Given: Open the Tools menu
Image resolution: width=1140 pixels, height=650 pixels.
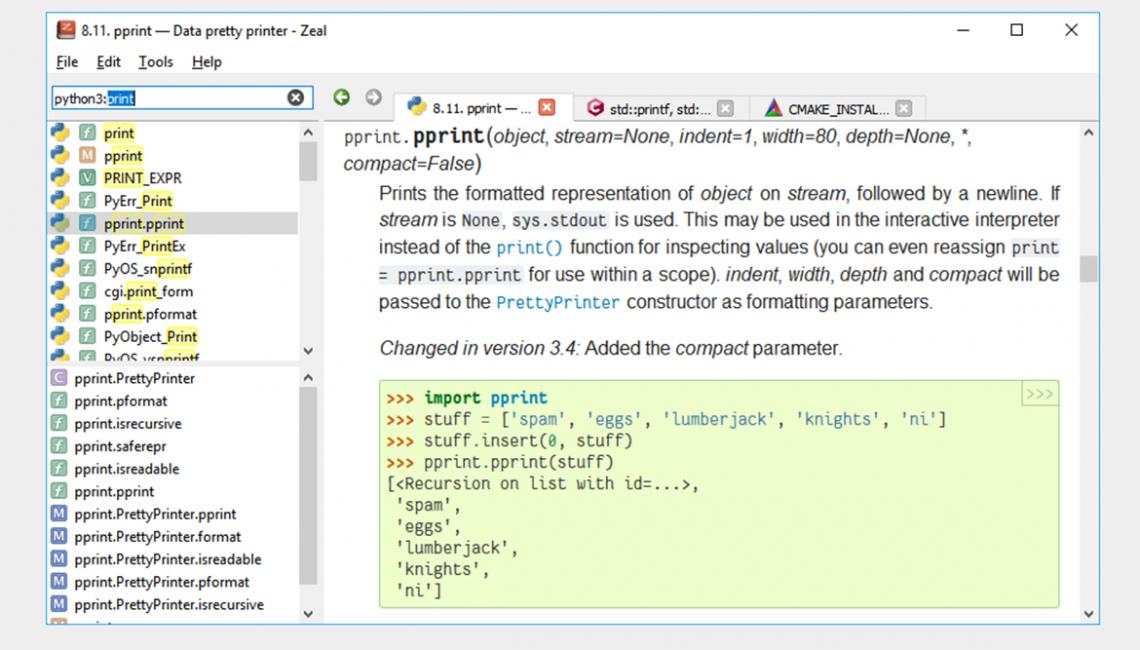Looking at the screenshot, I should 156,62.
